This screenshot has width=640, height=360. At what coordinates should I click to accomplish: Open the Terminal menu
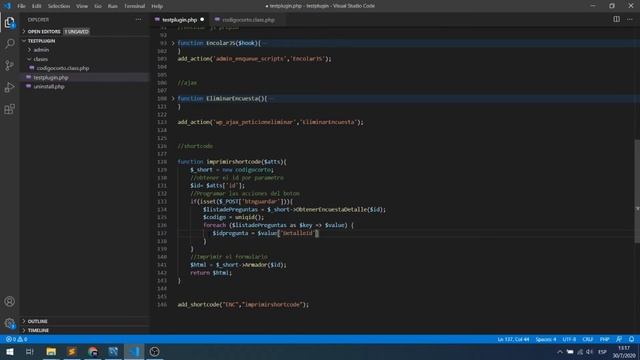click(x=134, y=6)
